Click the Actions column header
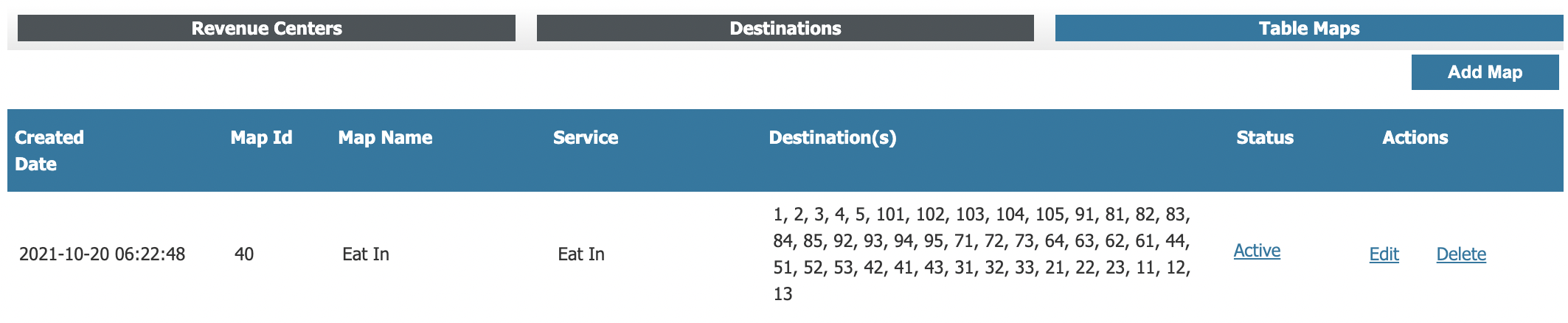1568x323 pixels. [x=1415, y=138]
